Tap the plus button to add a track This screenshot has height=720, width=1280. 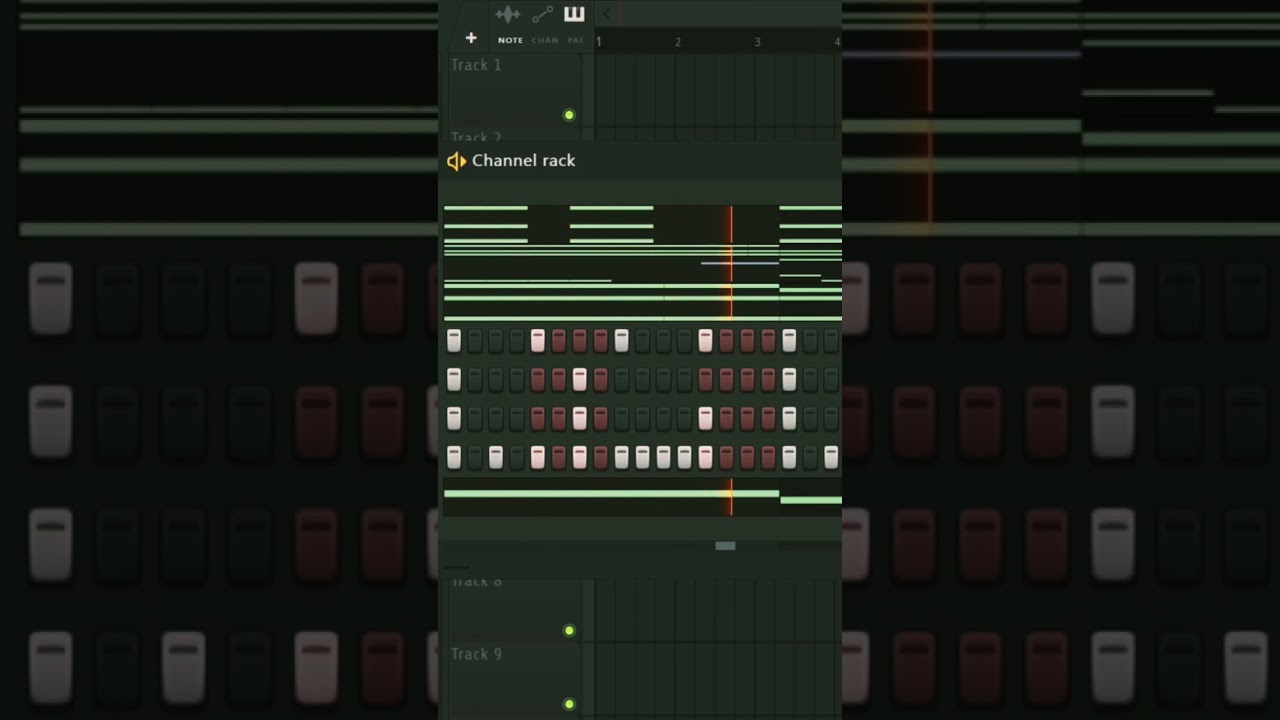point(471,38)
